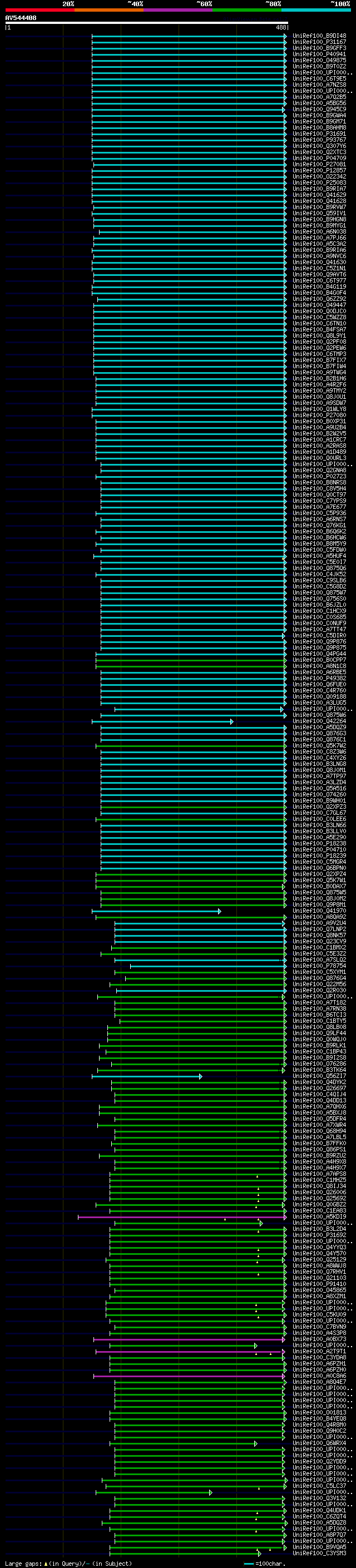Click the cyan alignment bar for UniRef100_B9DI48
356x1568 pixels.
pos(189,36)
